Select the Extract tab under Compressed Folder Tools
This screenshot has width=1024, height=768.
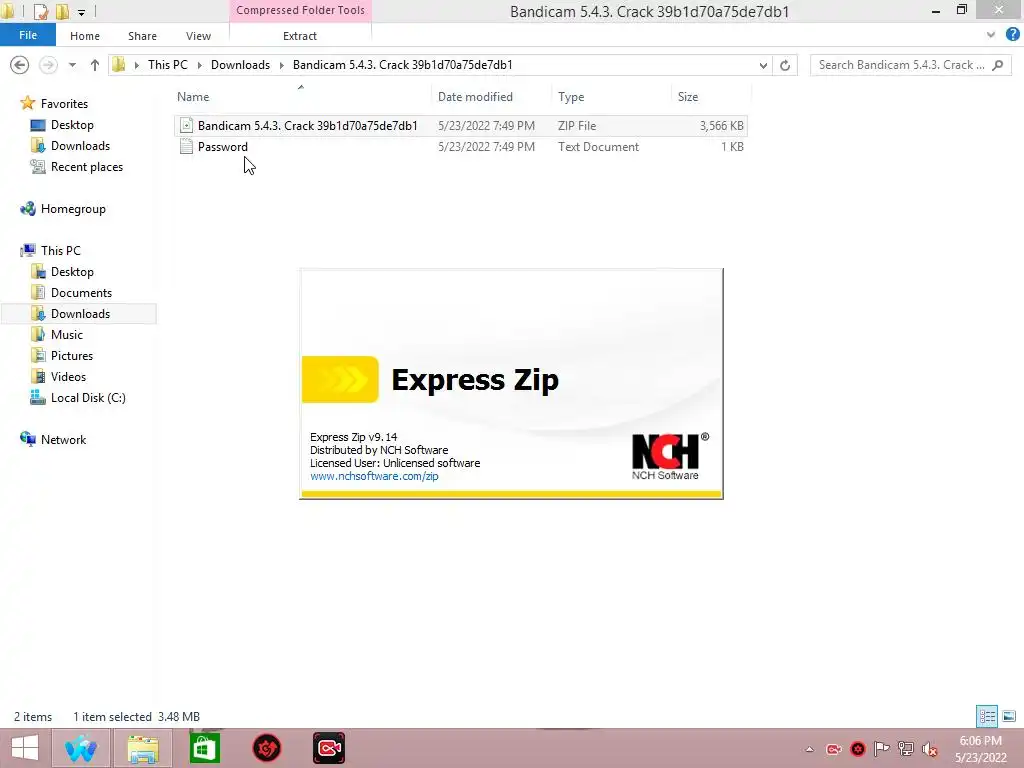coord(300,36)
